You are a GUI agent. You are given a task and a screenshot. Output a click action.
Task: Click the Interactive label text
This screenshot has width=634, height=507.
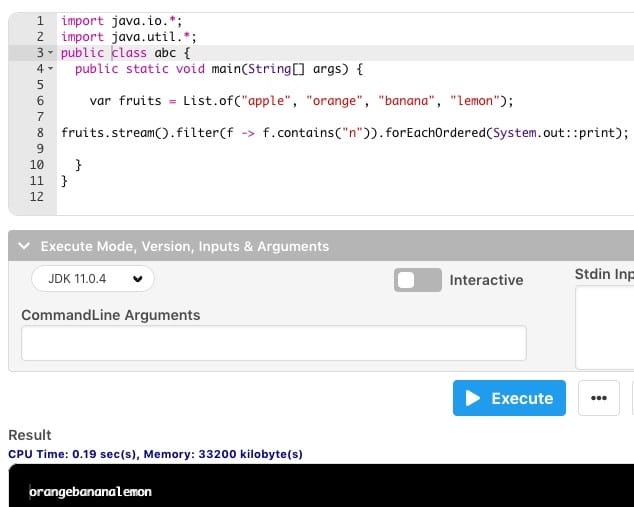coord(486,280)
